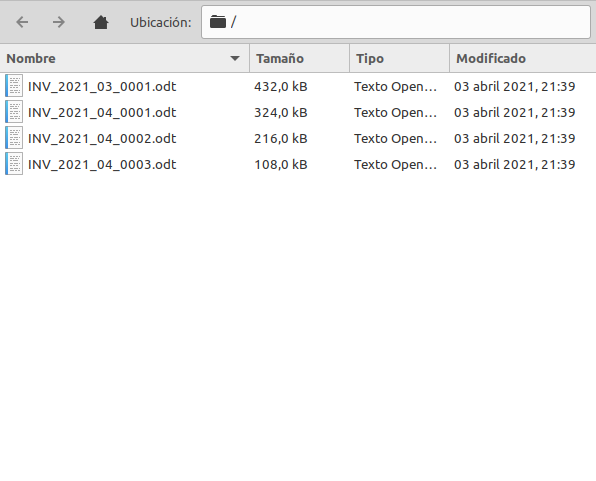596x481 pixels.
Task: Select file name INV_2021_03_0001.odt
Action: [x=102, y=87]
